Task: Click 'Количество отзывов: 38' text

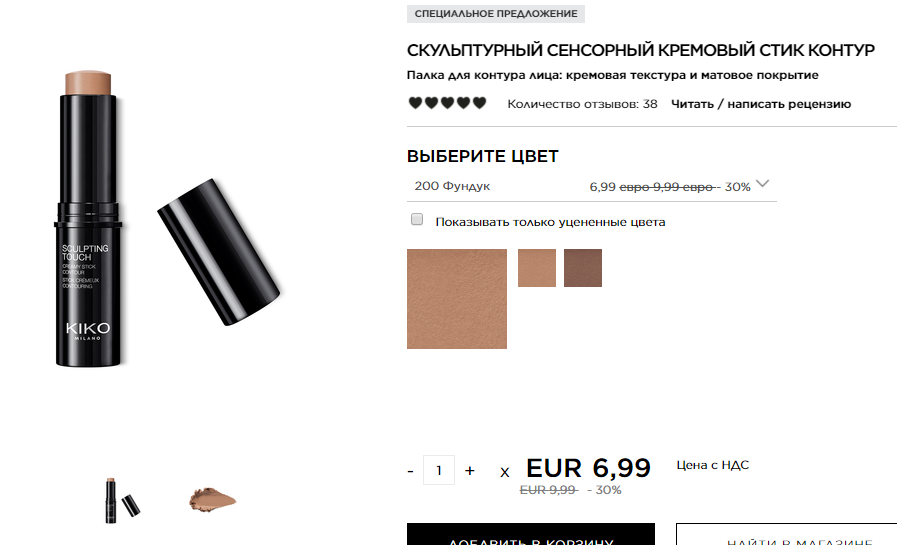Action: pyautogui.click(x=582, y=104)
